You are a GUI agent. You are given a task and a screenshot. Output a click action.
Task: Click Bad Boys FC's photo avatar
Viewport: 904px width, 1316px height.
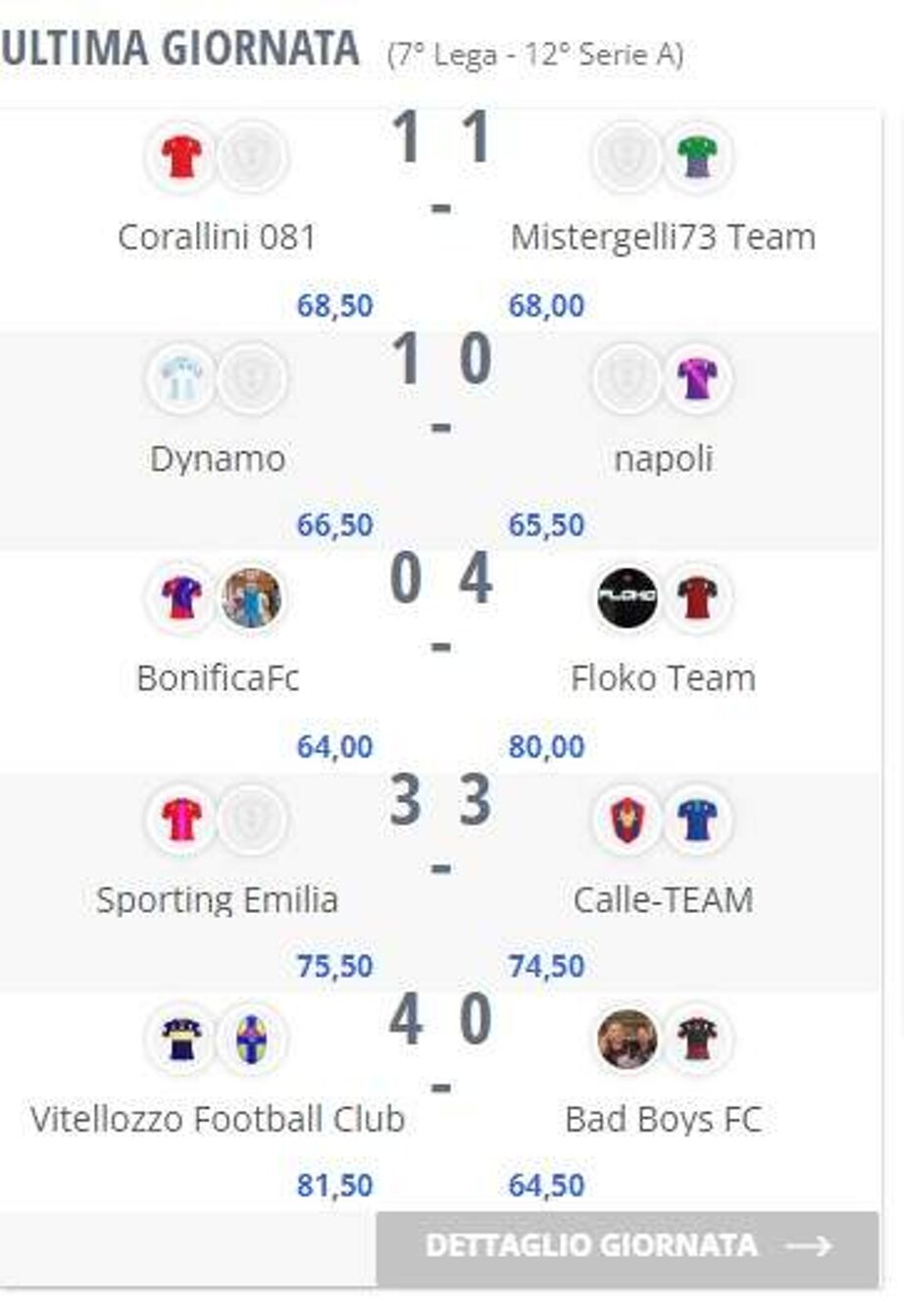(x=627, y=1038)
